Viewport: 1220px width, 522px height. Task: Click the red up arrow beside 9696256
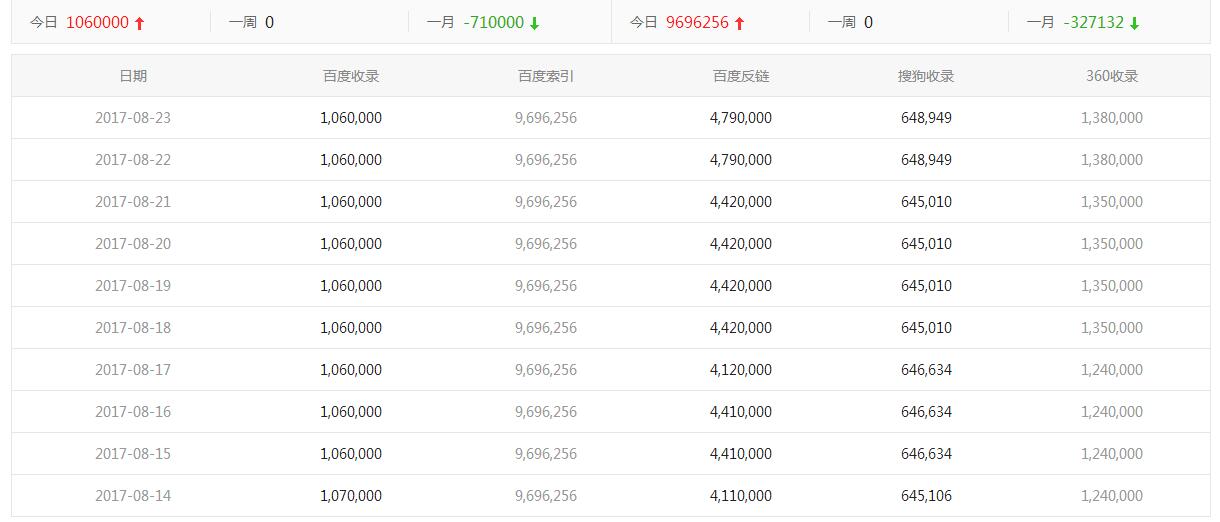tap(739, 23)
